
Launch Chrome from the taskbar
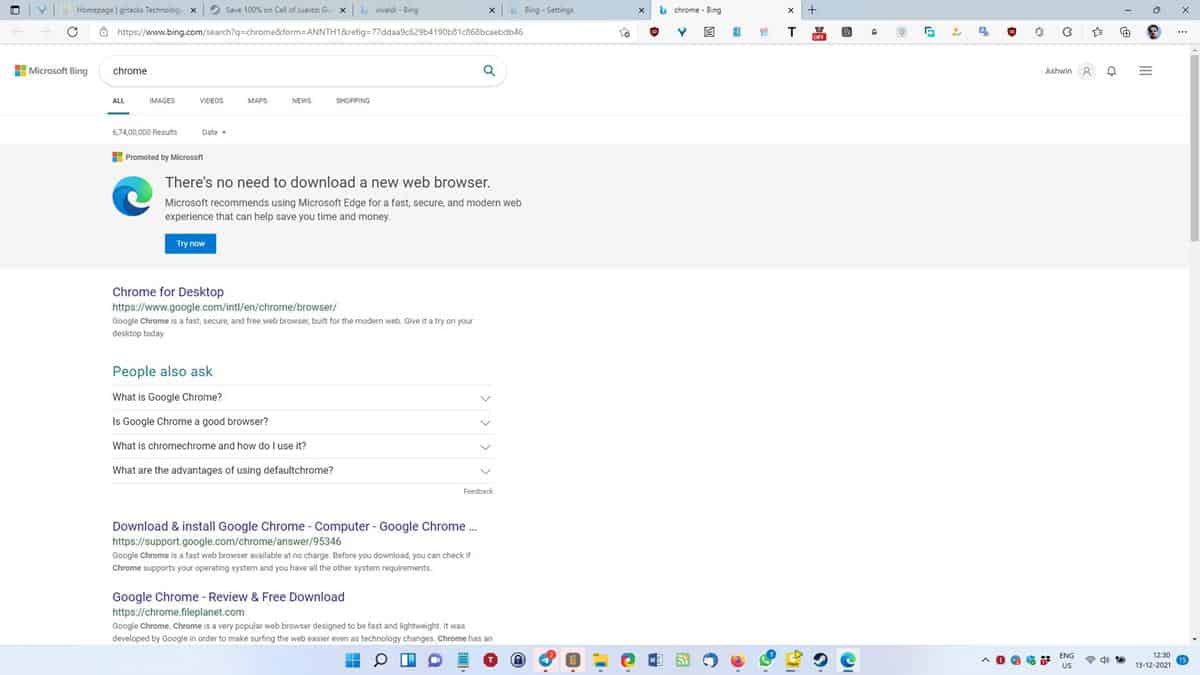pyautogui.click(x=626, y=660)
